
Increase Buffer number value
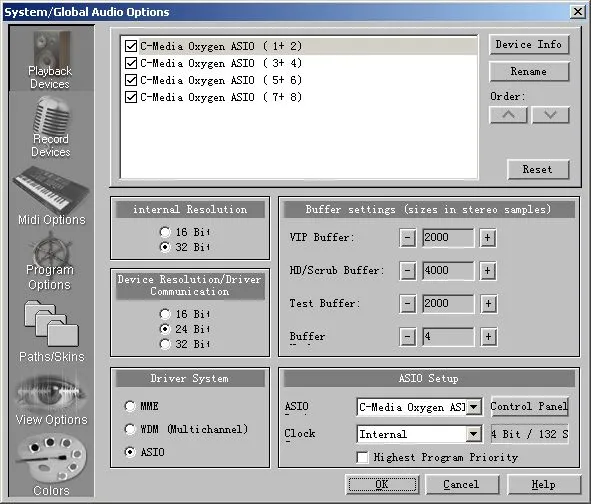488,337
